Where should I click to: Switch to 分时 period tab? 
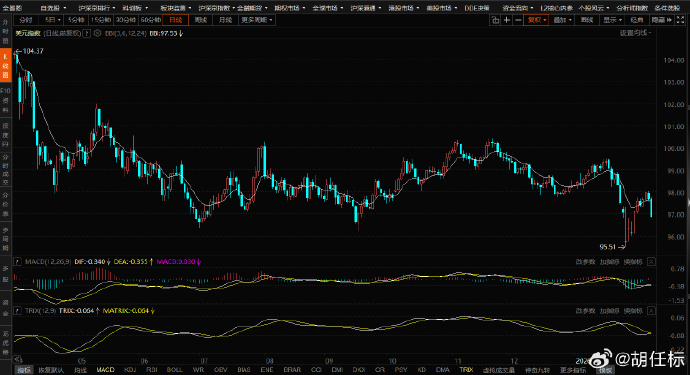[x=26, y=20]
